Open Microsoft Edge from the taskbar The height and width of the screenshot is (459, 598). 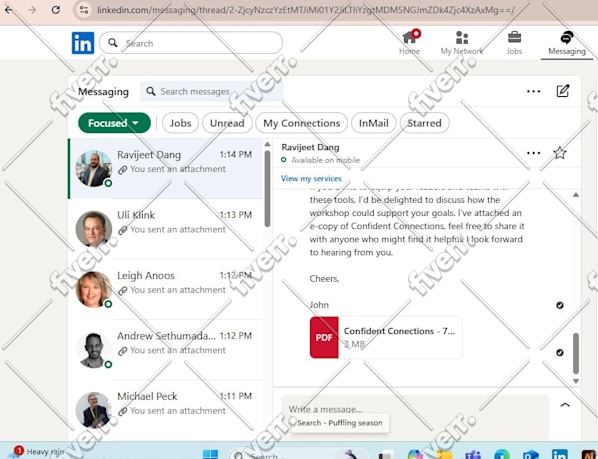[x=502, y=454]
